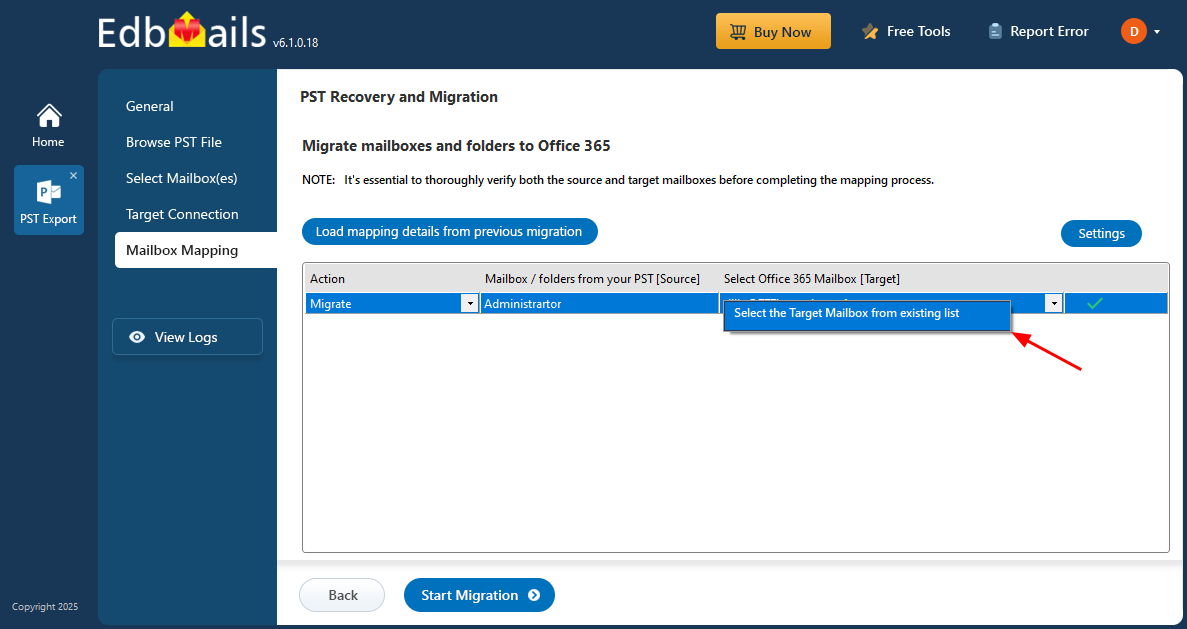The width and height of the screenshot is (1187, 629).
Task: Open Free Tools
Action: (906, 31)
